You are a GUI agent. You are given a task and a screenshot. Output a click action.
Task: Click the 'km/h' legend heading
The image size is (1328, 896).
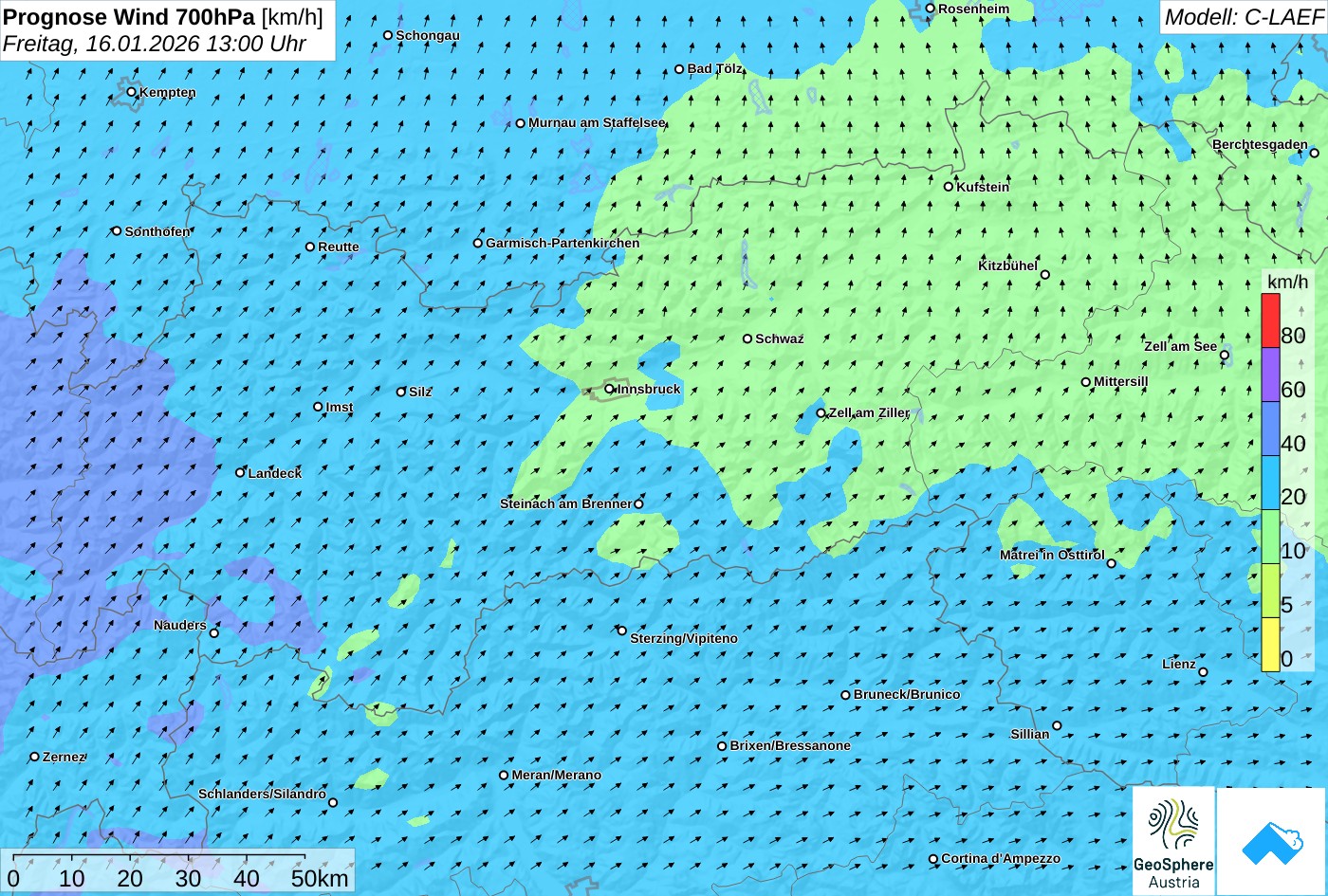click(x=1287, y=283)
